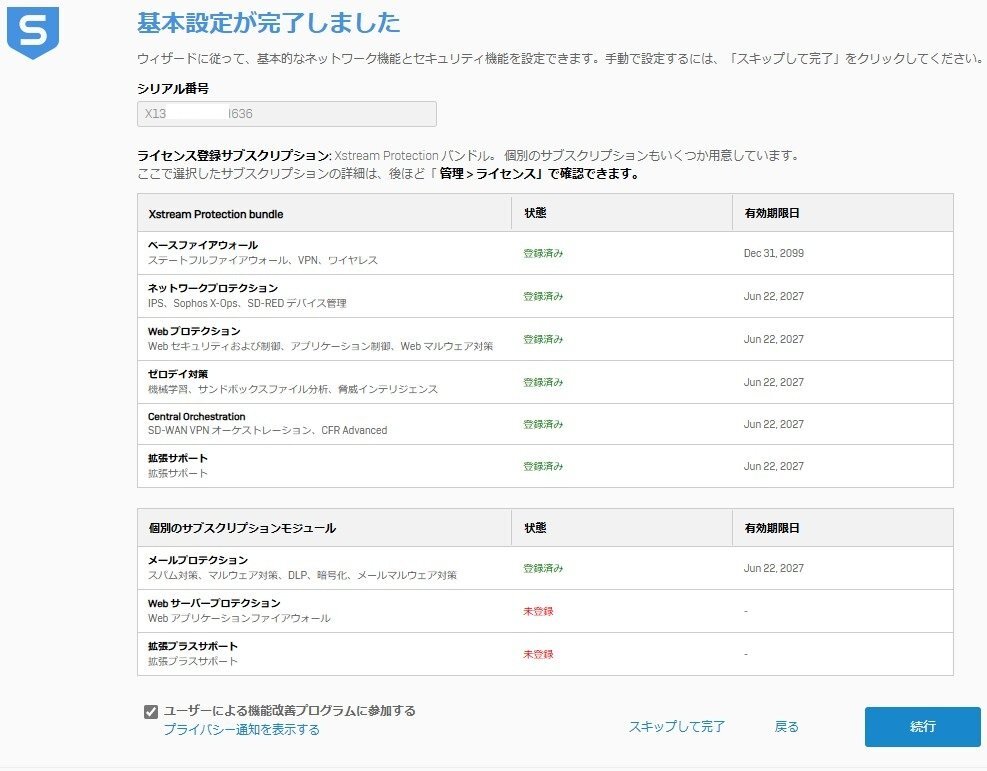
Task: Go back with the 戻る link
Action: coord(786,726)
